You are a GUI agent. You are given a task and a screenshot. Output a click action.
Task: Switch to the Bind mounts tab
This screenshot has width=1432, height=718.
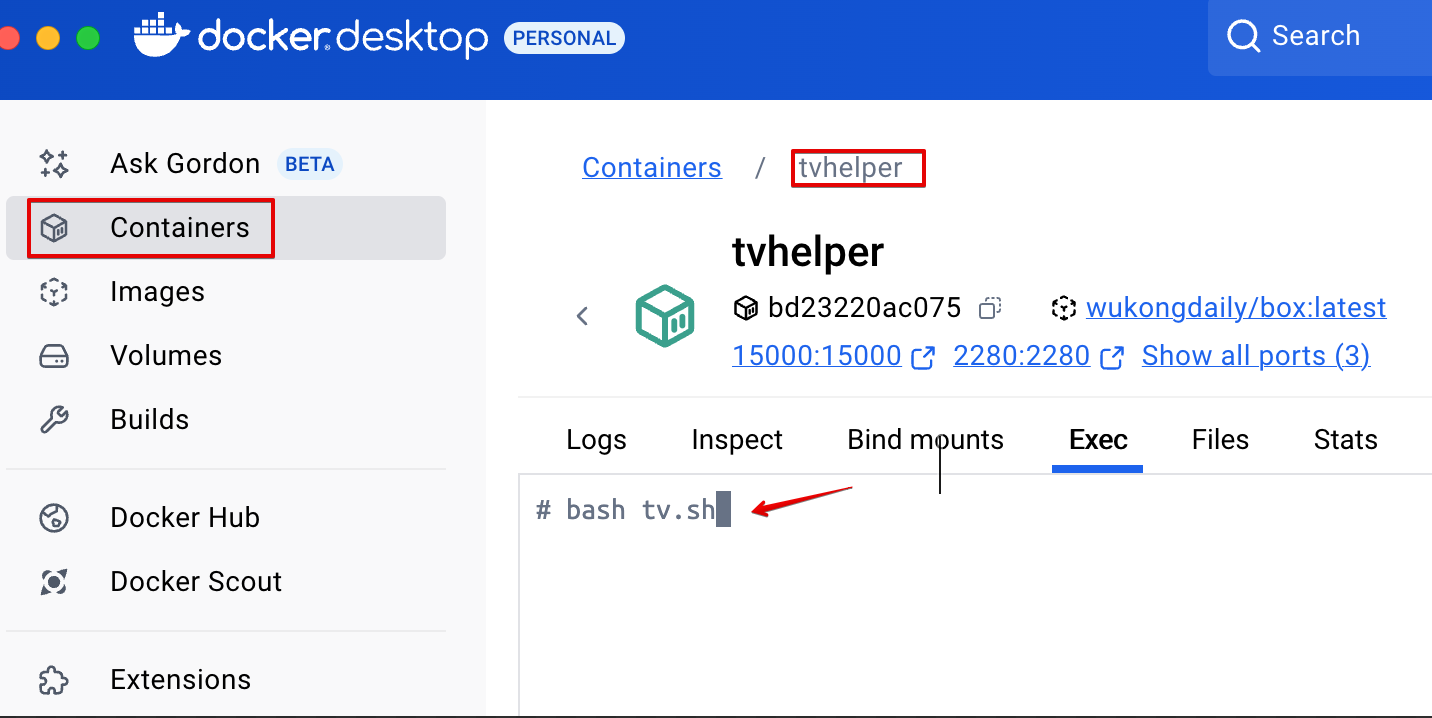click(925, 440)
